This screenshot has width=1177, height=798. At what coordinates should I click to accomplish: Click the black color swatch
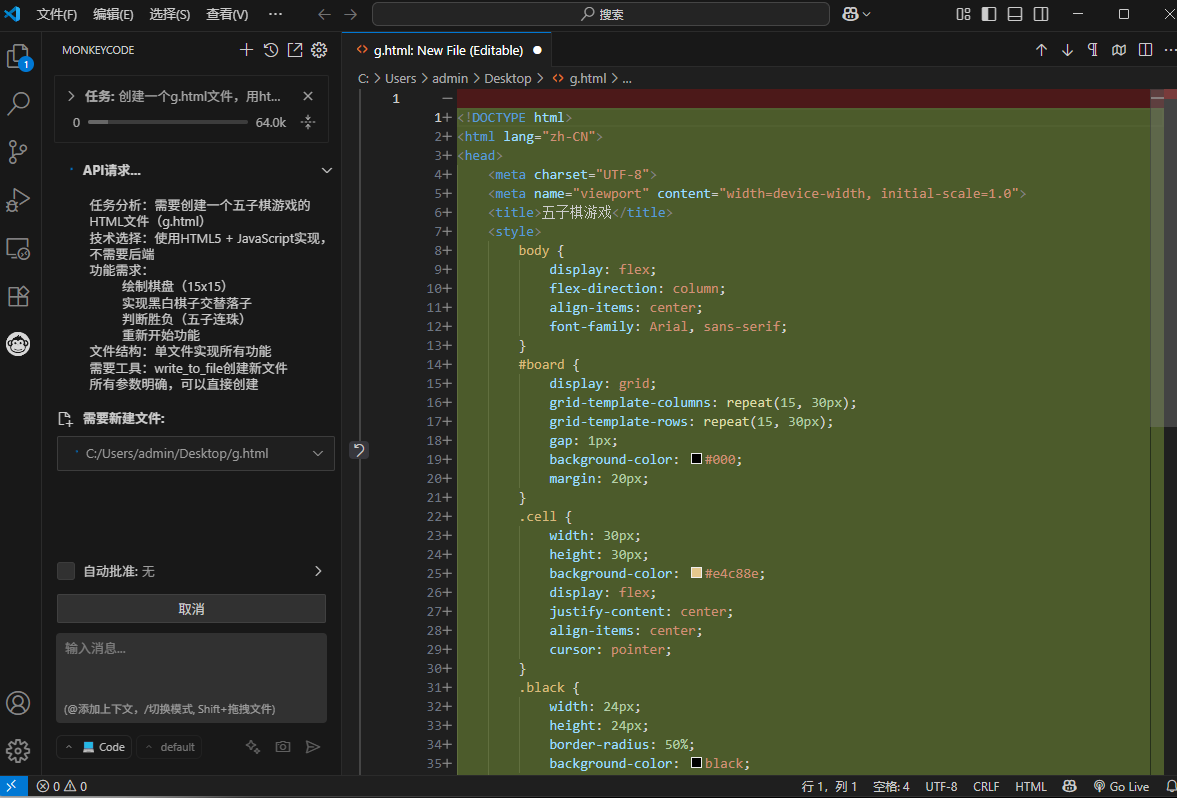pyautogui.click(x=697, y=763)
